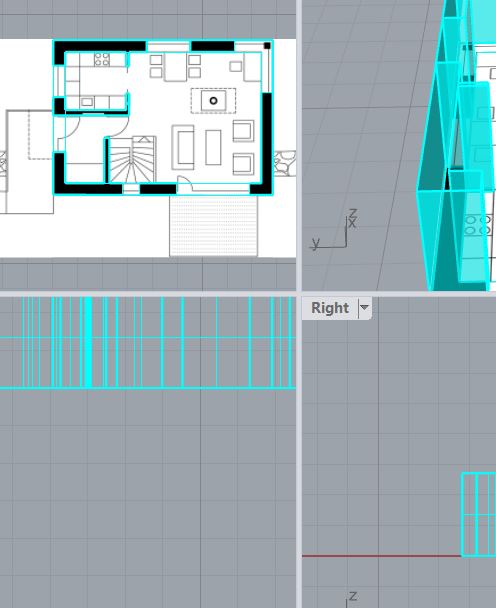The image size is (496, 608).
Task: Select the dining table in the plan
Action: pos(175,67)
